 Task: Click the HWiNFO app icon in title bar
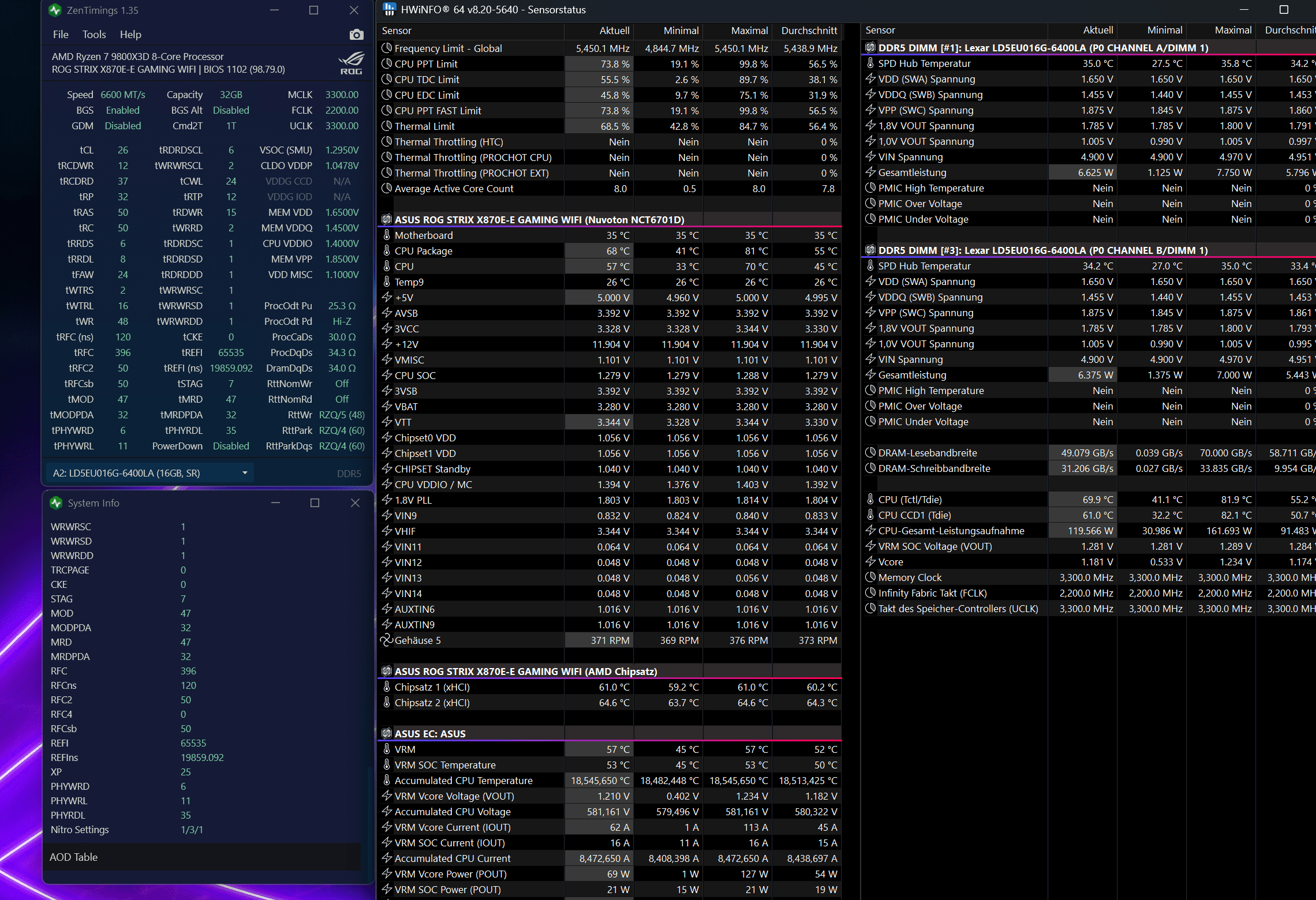coord(390,9)
